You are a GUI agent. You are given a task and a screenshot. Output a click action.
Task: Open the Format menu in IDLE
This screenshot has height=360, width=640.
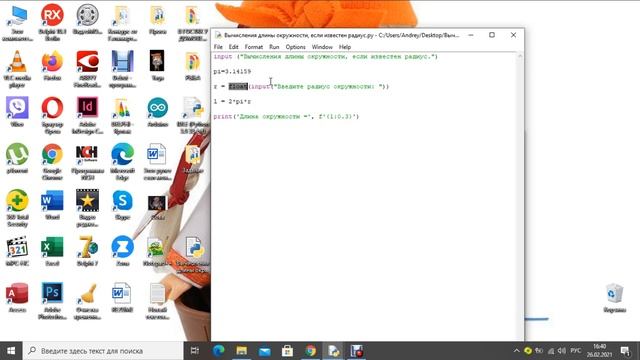click(253, 47)
